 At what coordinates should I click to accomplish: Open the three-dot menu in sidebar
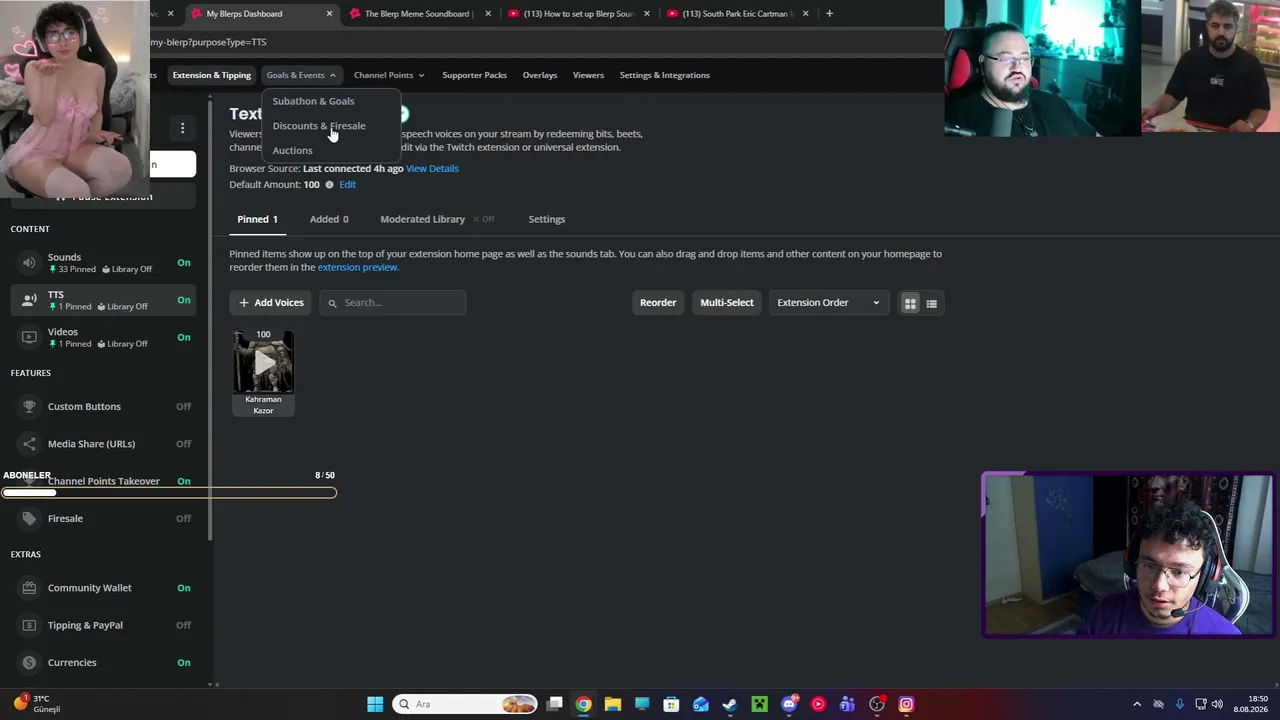pos(183,127)
